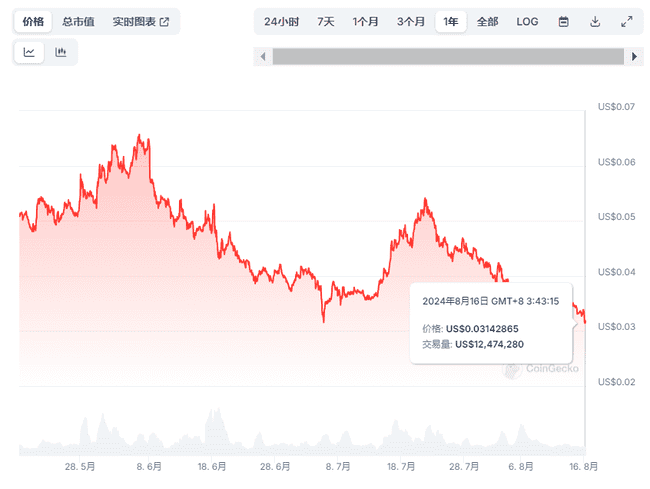Viewport: 650px width, 489px height.
Task: Choose the 3个月 time range
Action: coord(411,21)
